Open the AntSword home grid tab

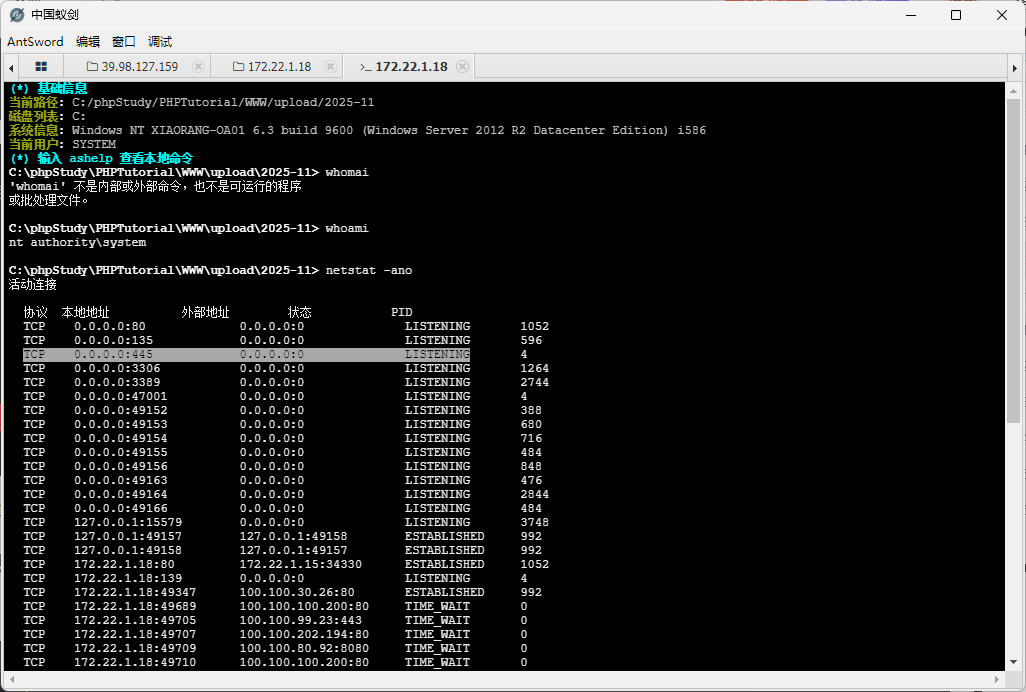pos(41,66)
